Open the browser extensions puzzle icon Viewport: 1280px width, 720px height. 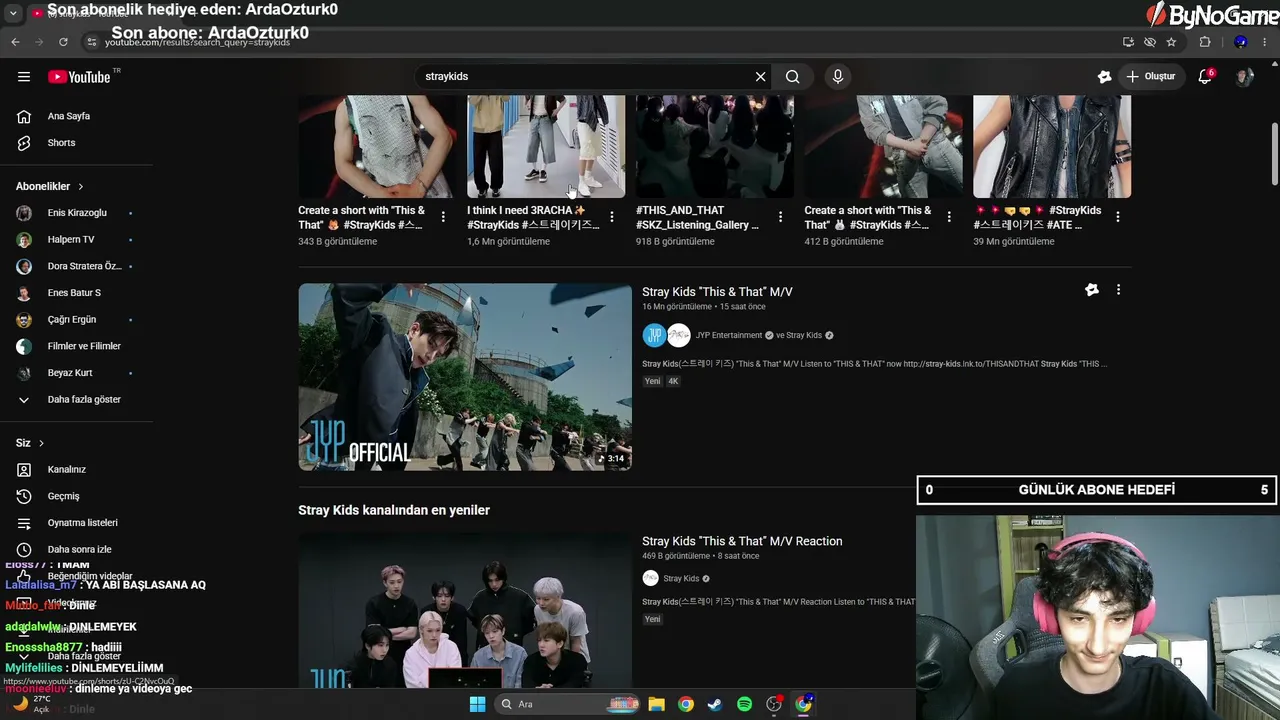pyautogui.click(x=1205, y=42)
